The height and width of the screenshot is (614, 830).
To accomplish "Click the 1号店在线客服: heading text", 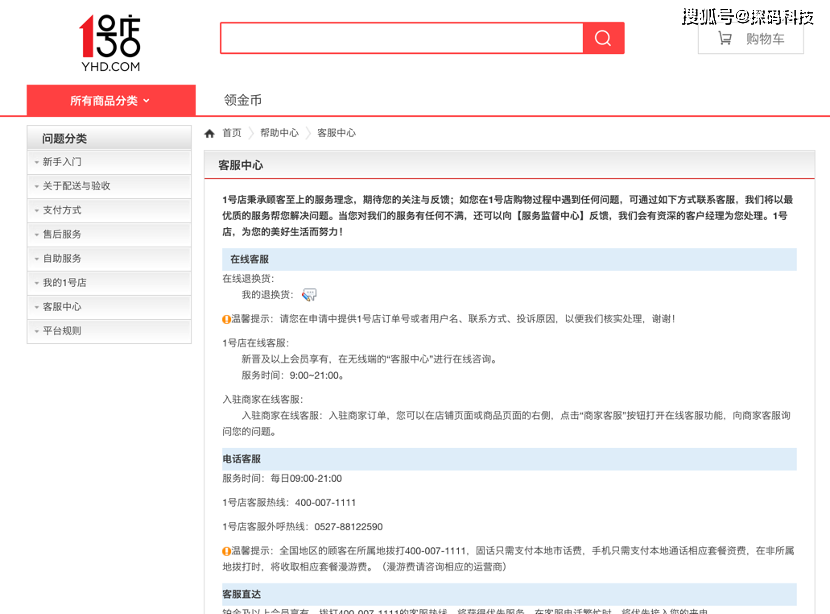I will pos(256,344).
